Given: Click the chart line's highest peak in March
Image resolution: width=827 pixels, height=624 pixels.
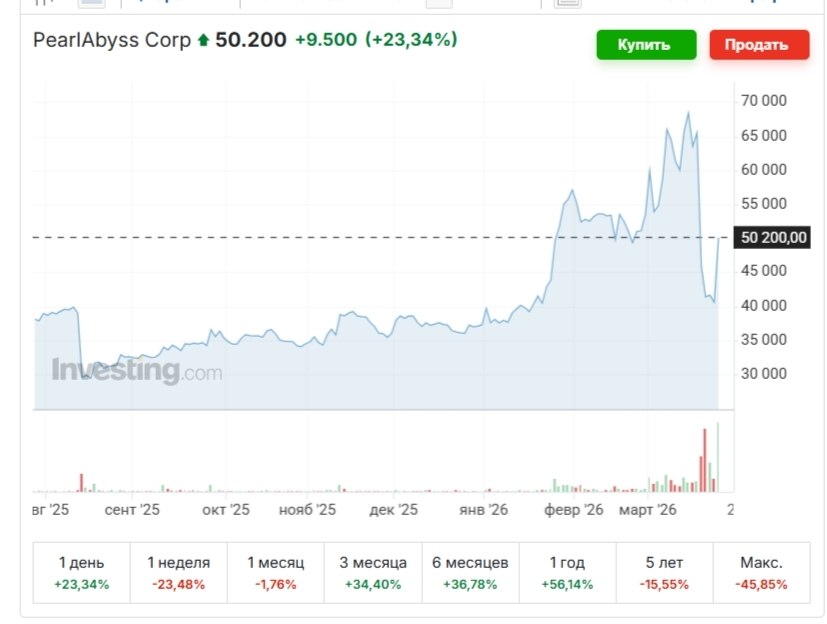Looking at the screenshot, I should coord(688,113).
